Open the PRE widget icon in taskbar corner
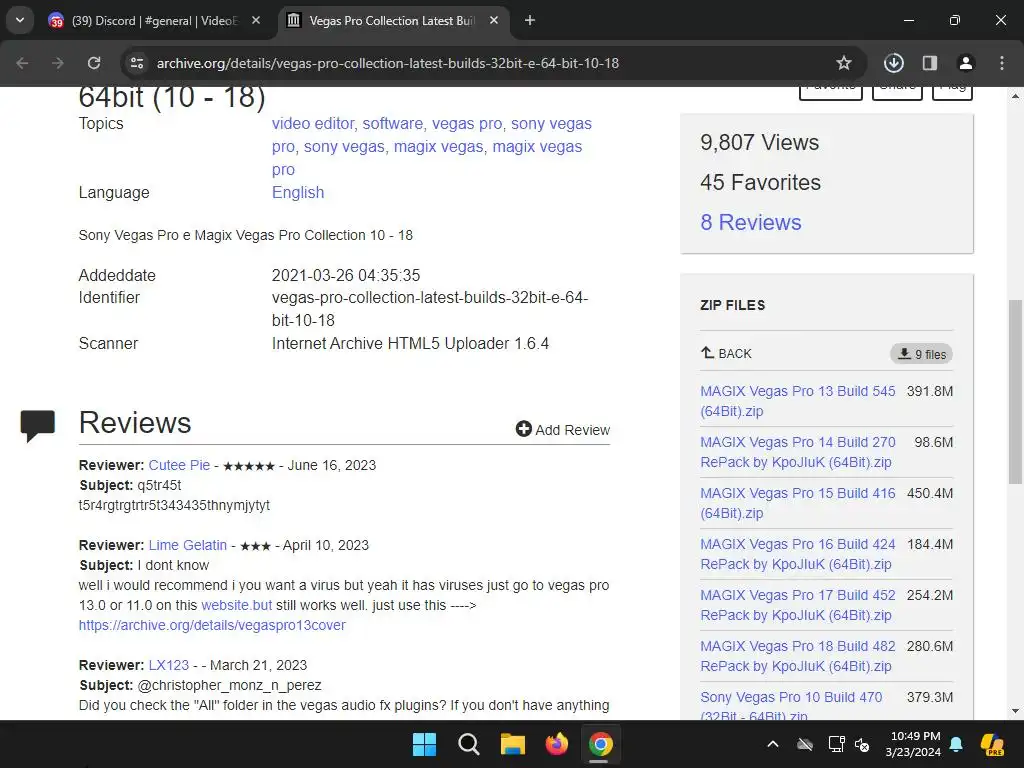1024x768 pixels. click(x=993, y=744)
